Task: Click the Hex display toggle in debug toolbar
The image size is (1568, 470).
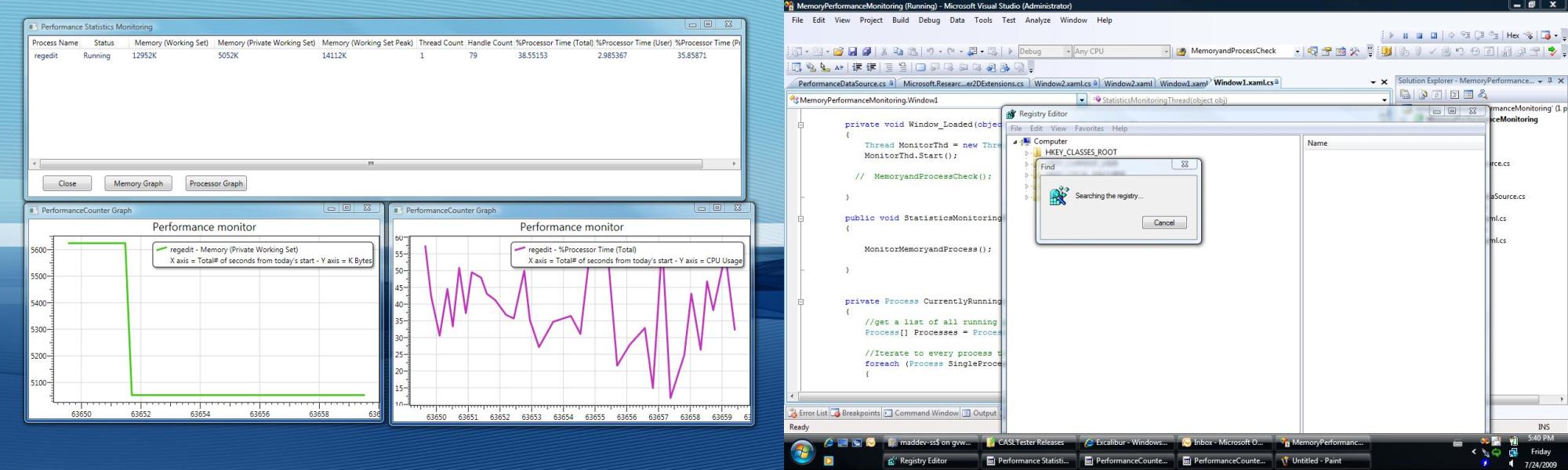Action: 1513,35
